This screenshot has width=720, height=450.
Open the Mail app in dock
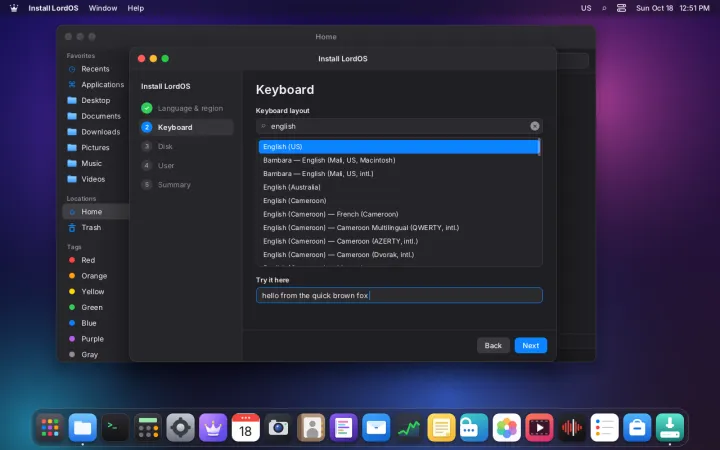pyautogui.click(x=376, y=428)
